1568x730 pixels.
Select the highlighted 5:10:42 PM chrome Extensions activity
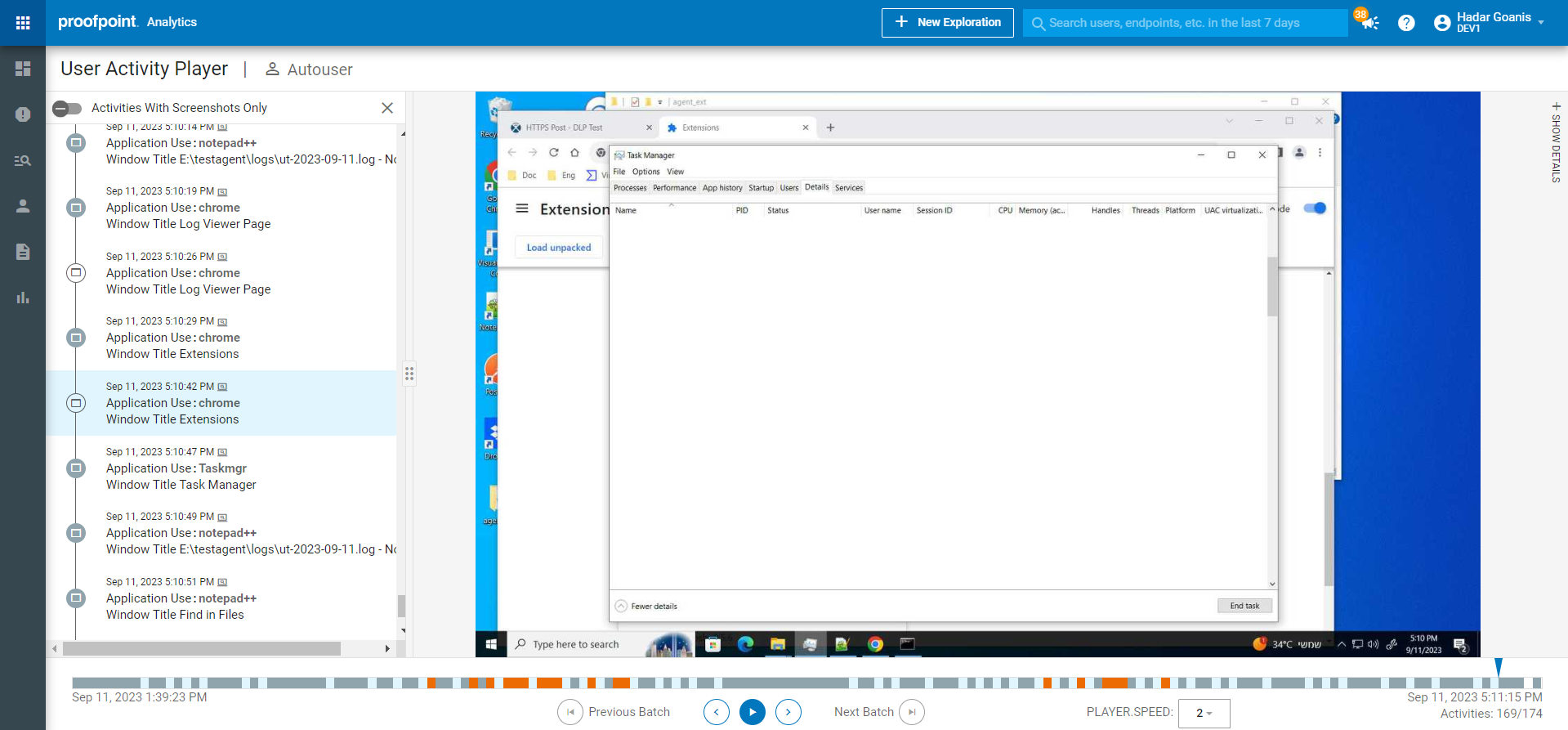[221, 403]
